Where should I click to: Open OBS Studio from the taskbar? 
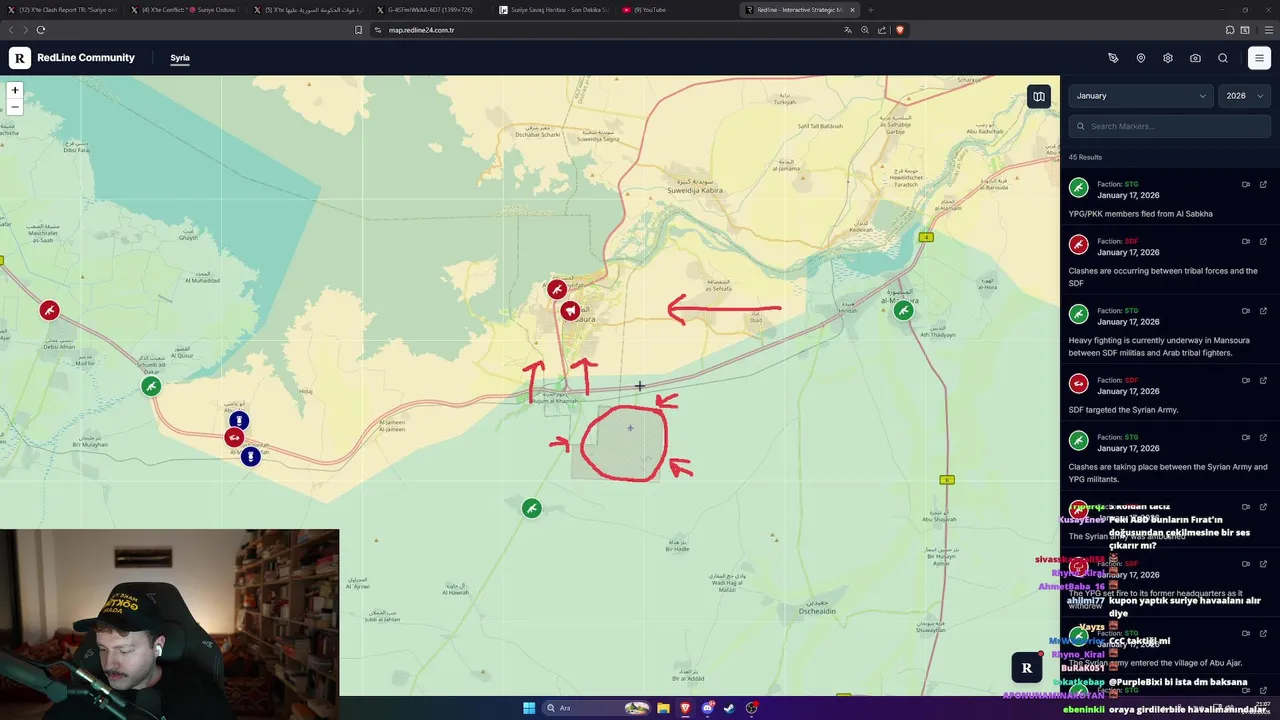(x=752, y=708)
